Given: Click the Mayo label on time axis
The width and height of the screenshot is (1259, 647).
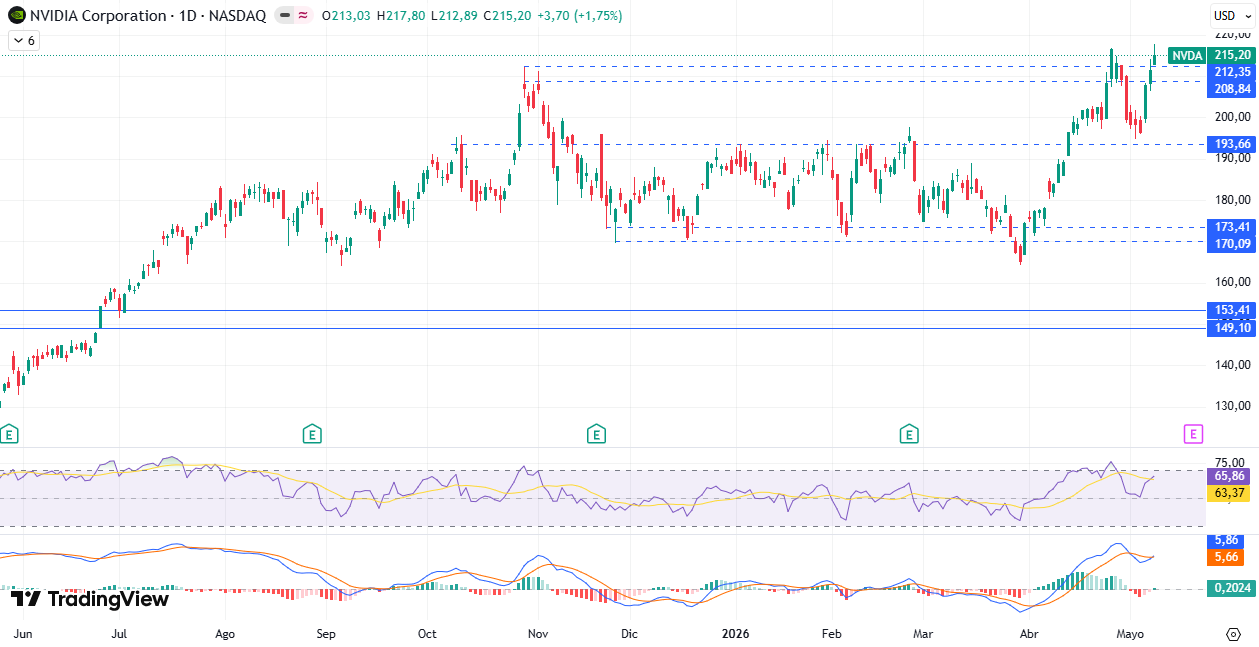Looking at the screenshot, I should (1130, 634).
